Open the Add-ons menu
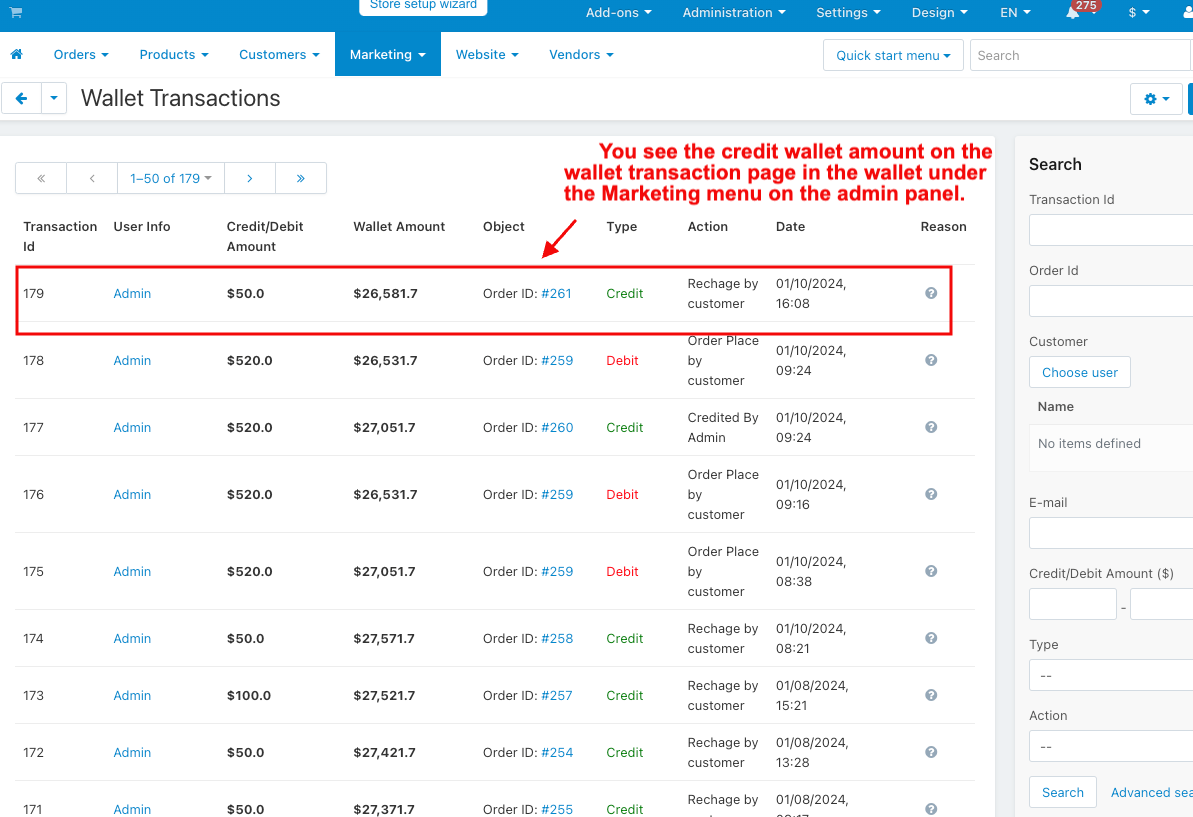This screenshot has width=1193, height=817. pyautogui.click(x=618, y=13)
